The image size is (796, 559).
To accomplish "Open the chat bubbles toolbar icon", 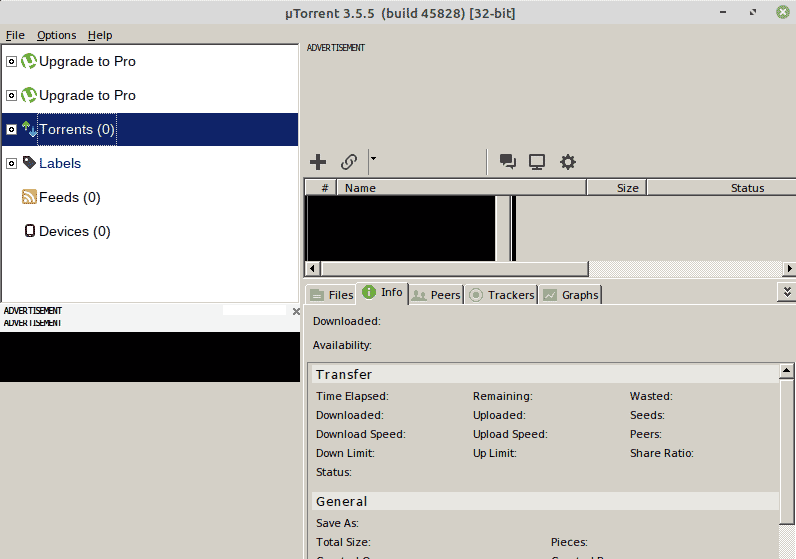I will point(508,162).
